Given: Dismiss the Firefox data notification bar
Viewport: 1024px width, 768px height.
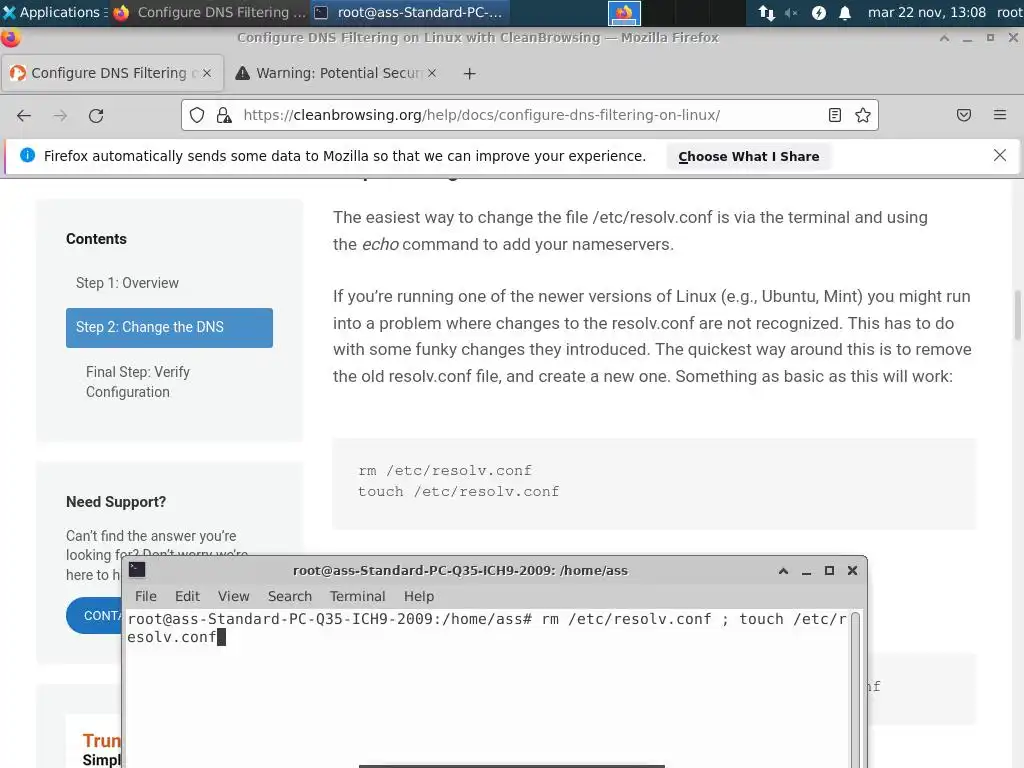Looking at the screenshot, I should click(1000, 155).
